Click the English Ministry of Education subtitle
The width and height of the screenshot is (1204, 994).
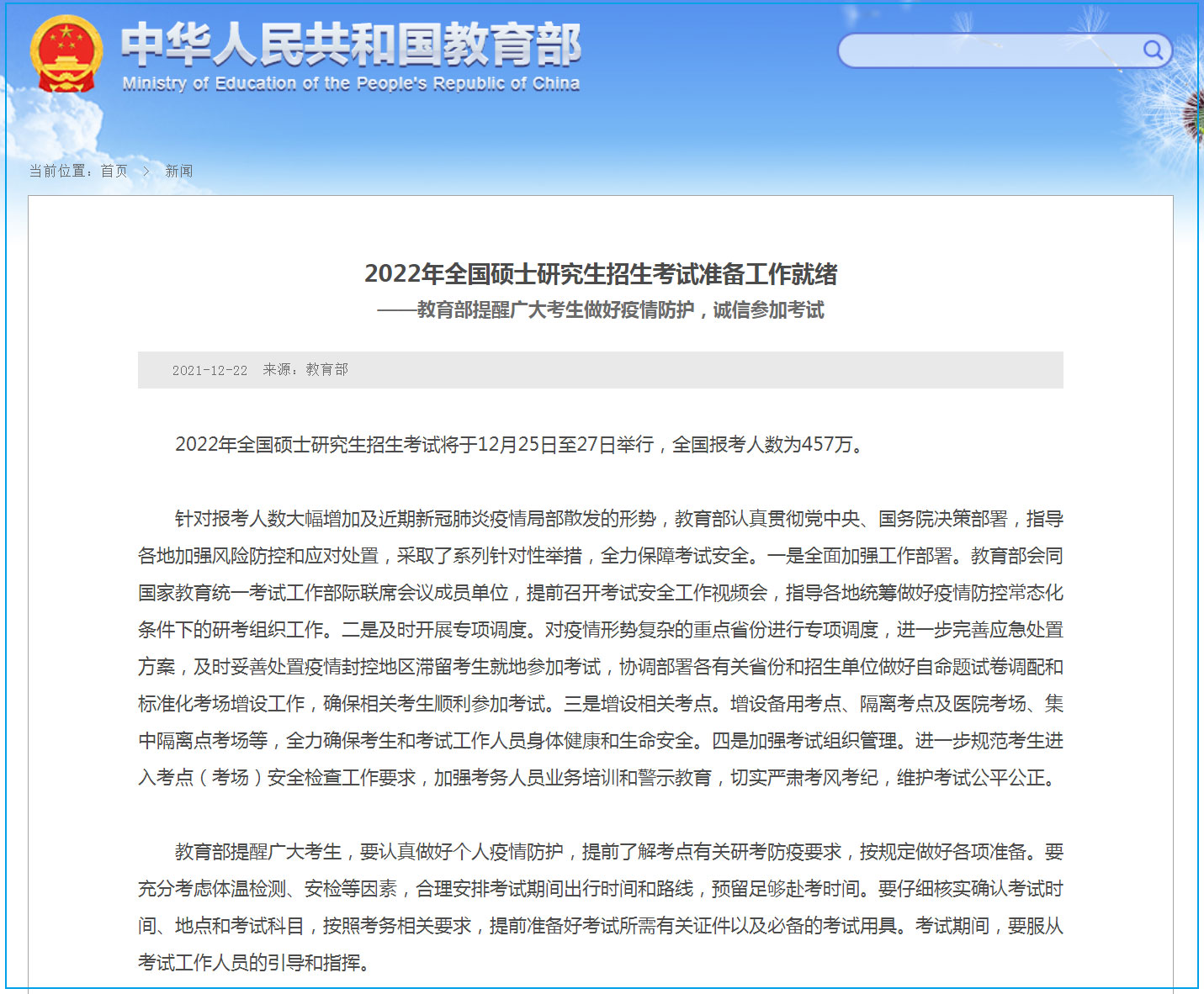coord(350,83)
